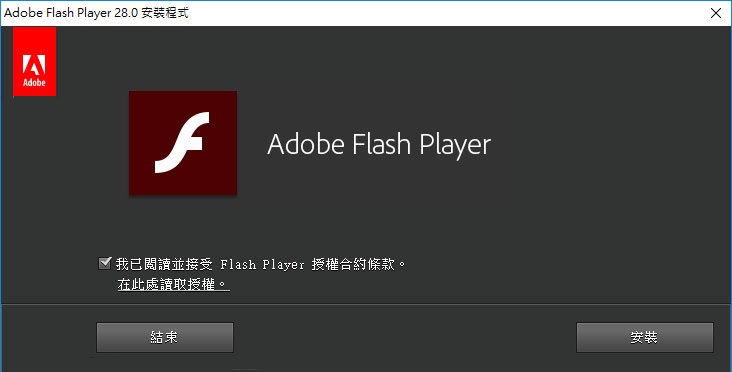Click the installer window title bar text

click(x=96, y=13)
